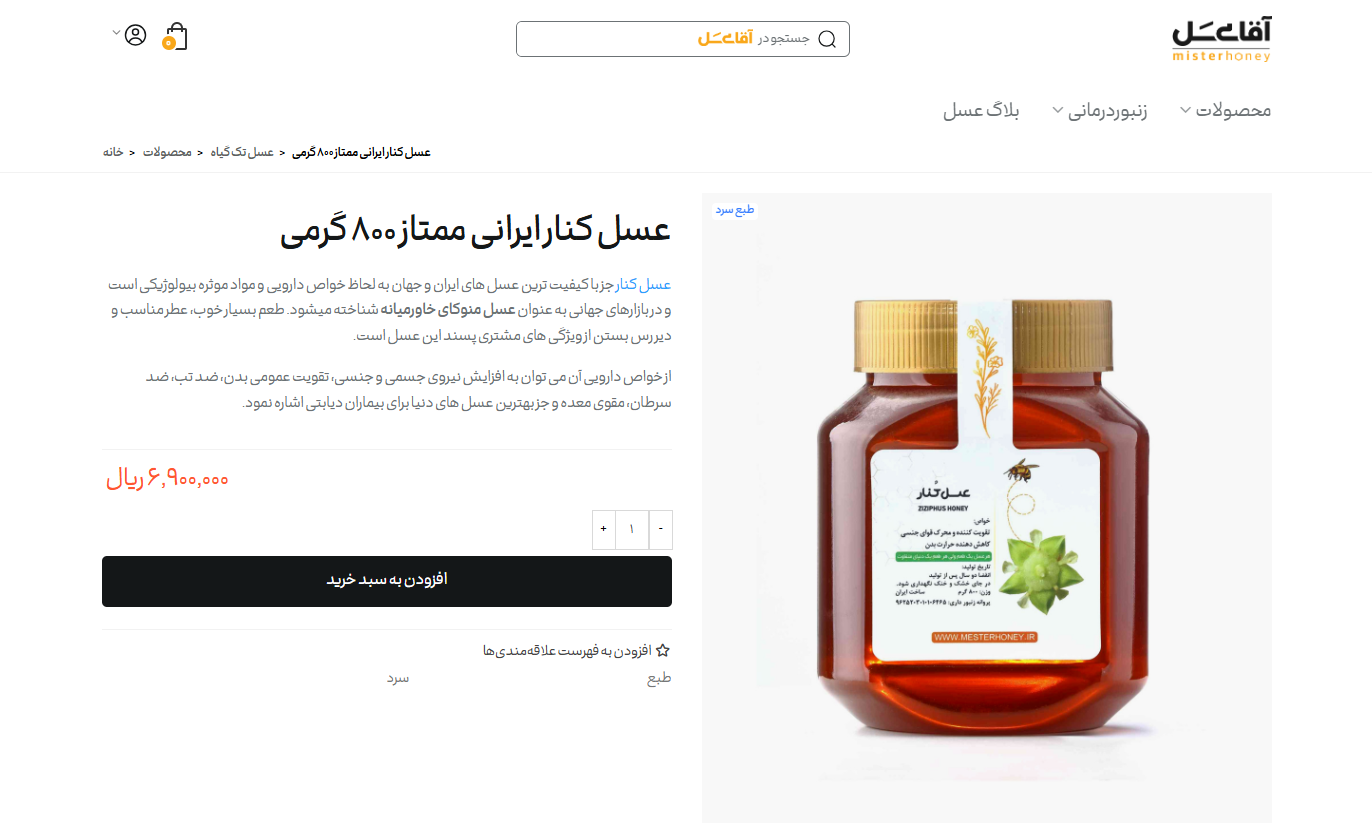Open عسل تک گیاه breadcrumb link
Viewport: 1372px width, 823px height.
point(241,152)
